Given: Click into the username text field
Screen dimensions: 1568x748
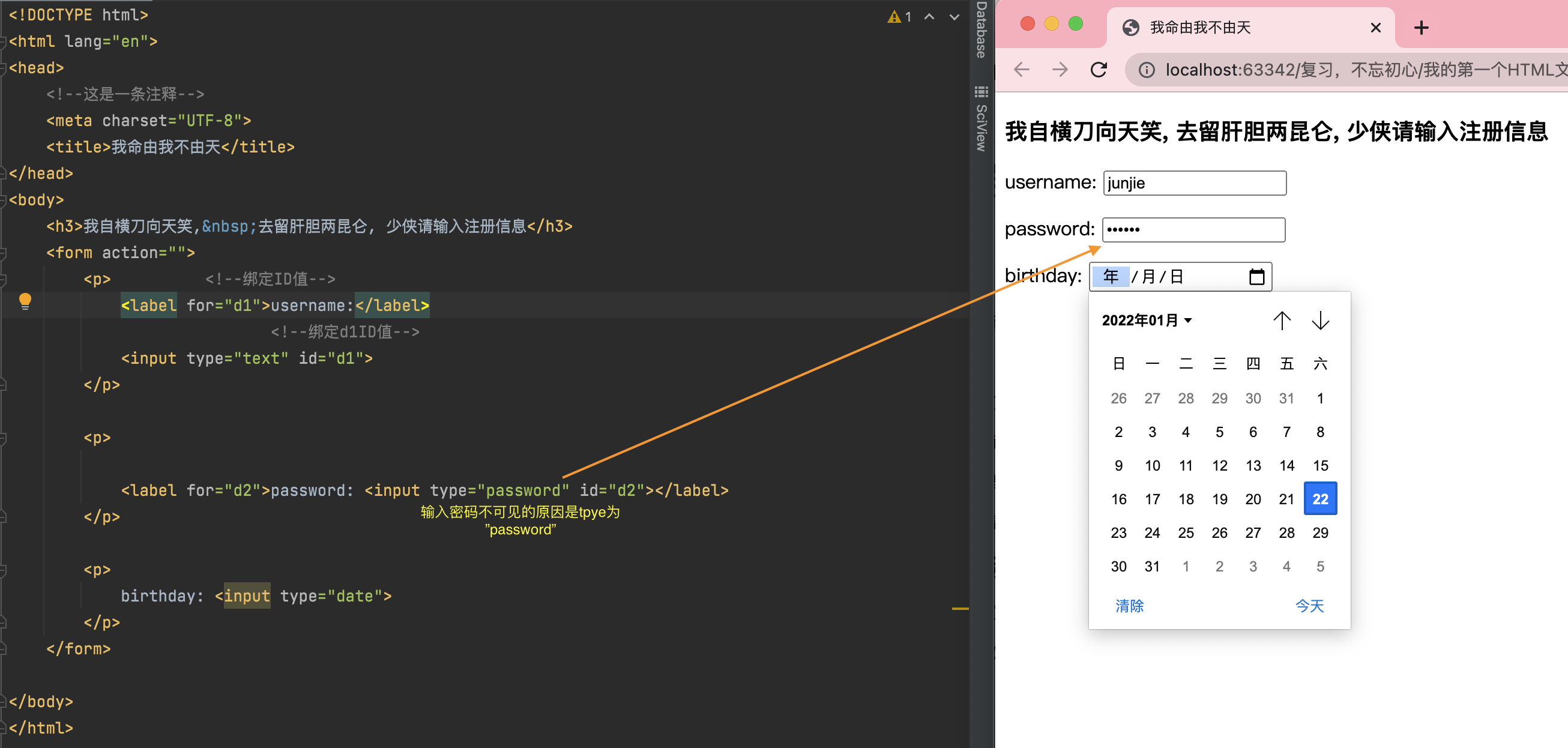Looking at the screenshot, I should coord(1194,183).
